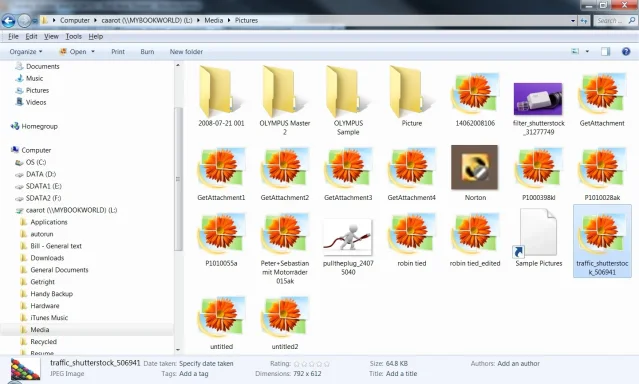Click Add an author field

(x=518, y=363)
